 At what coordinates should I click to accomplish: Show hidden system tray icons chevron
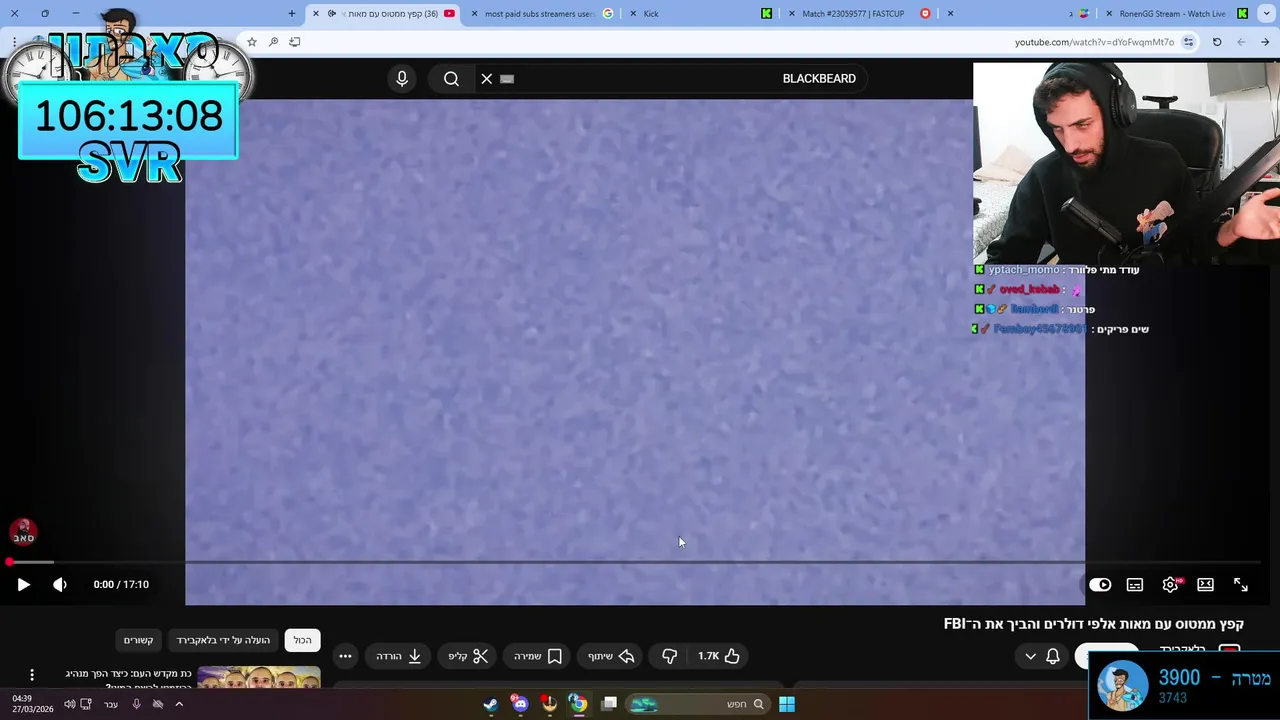[x=179, y=704]
